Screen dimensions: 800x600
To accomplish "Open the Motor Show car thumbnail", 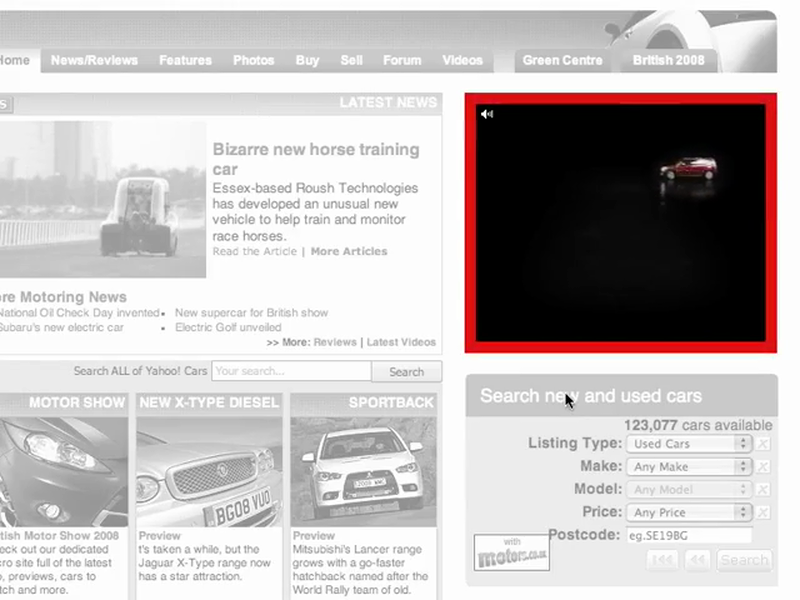I will (64, 472).
